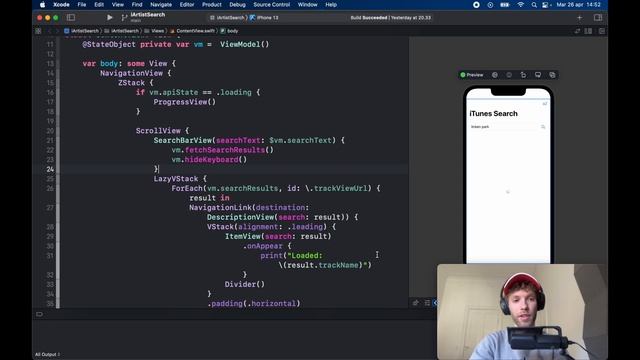Open the Source Control menu

(271, 5)
